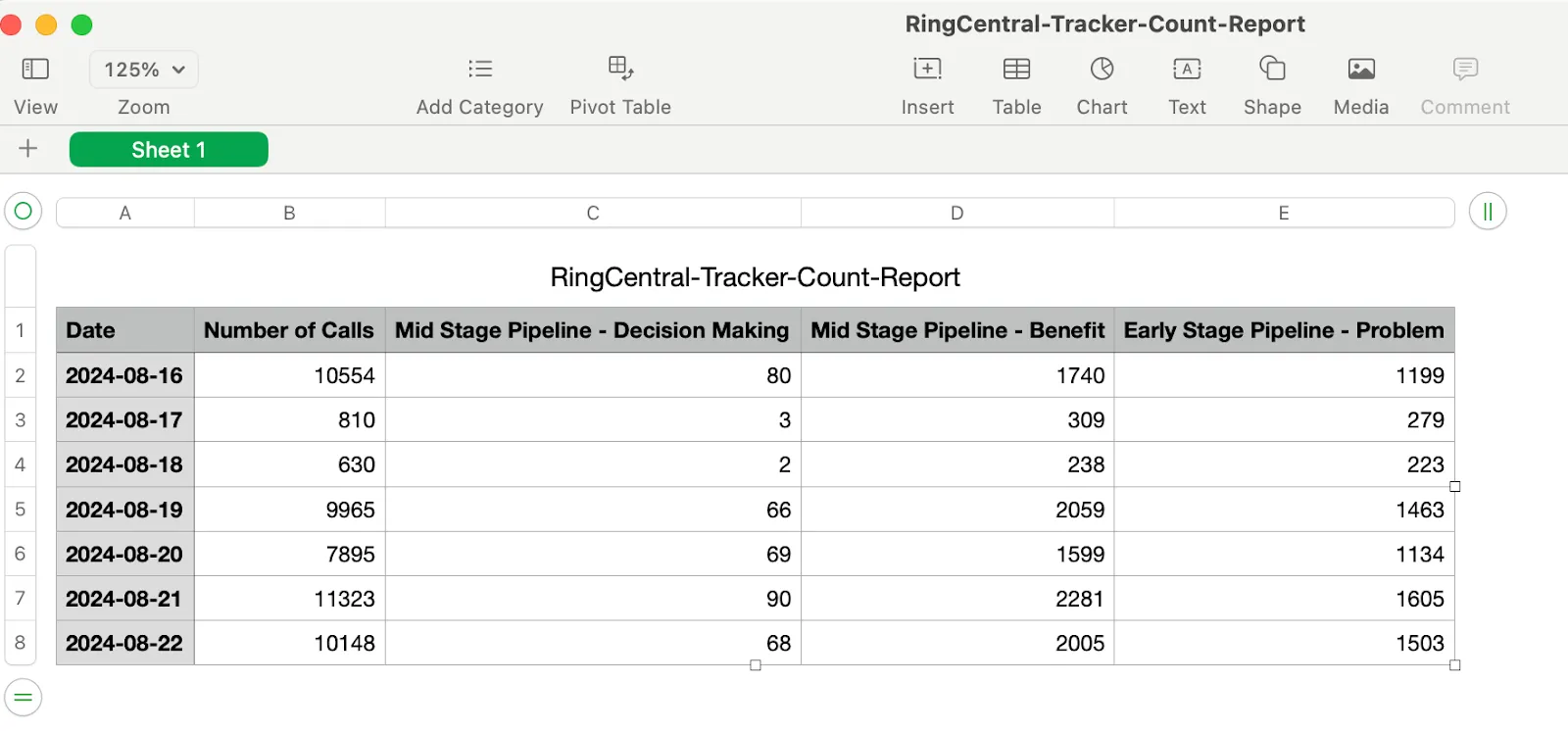Viewport: 1568px width, 731px height.
Task: Click the RingCentral-Tracker-Count-Report title text
Action: point(754,277)
